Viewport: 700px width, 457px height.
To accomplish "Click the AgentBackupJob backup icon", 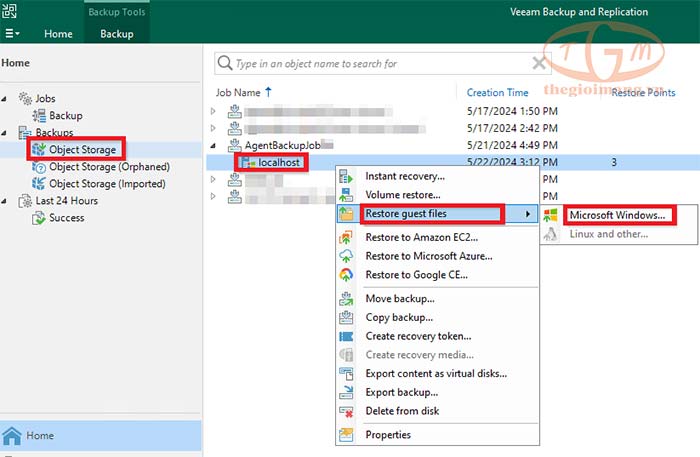I will click(235, 145).
